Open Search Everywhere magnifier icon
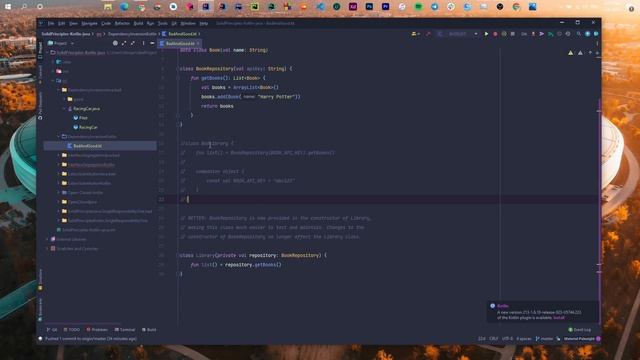 [579, 34]
